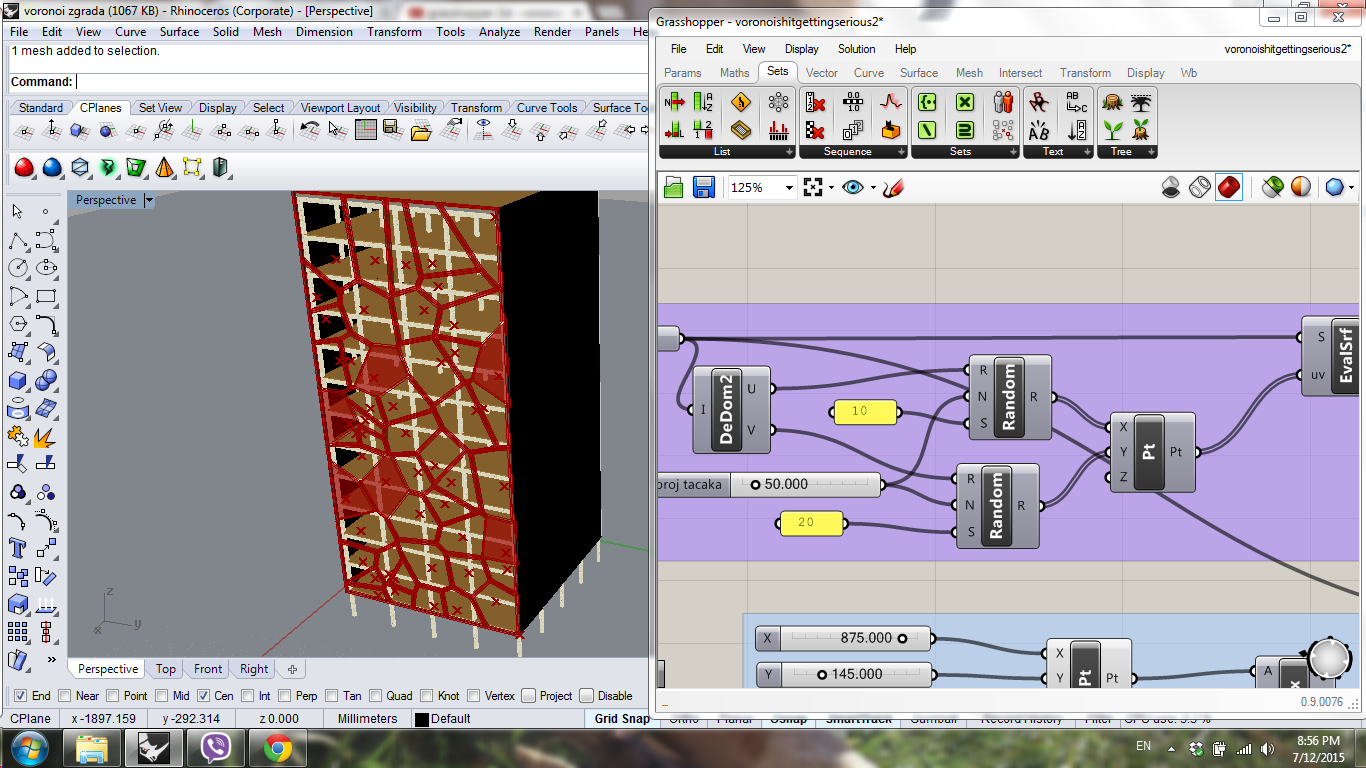Click the Named Views eye icon

click(852, 187)
